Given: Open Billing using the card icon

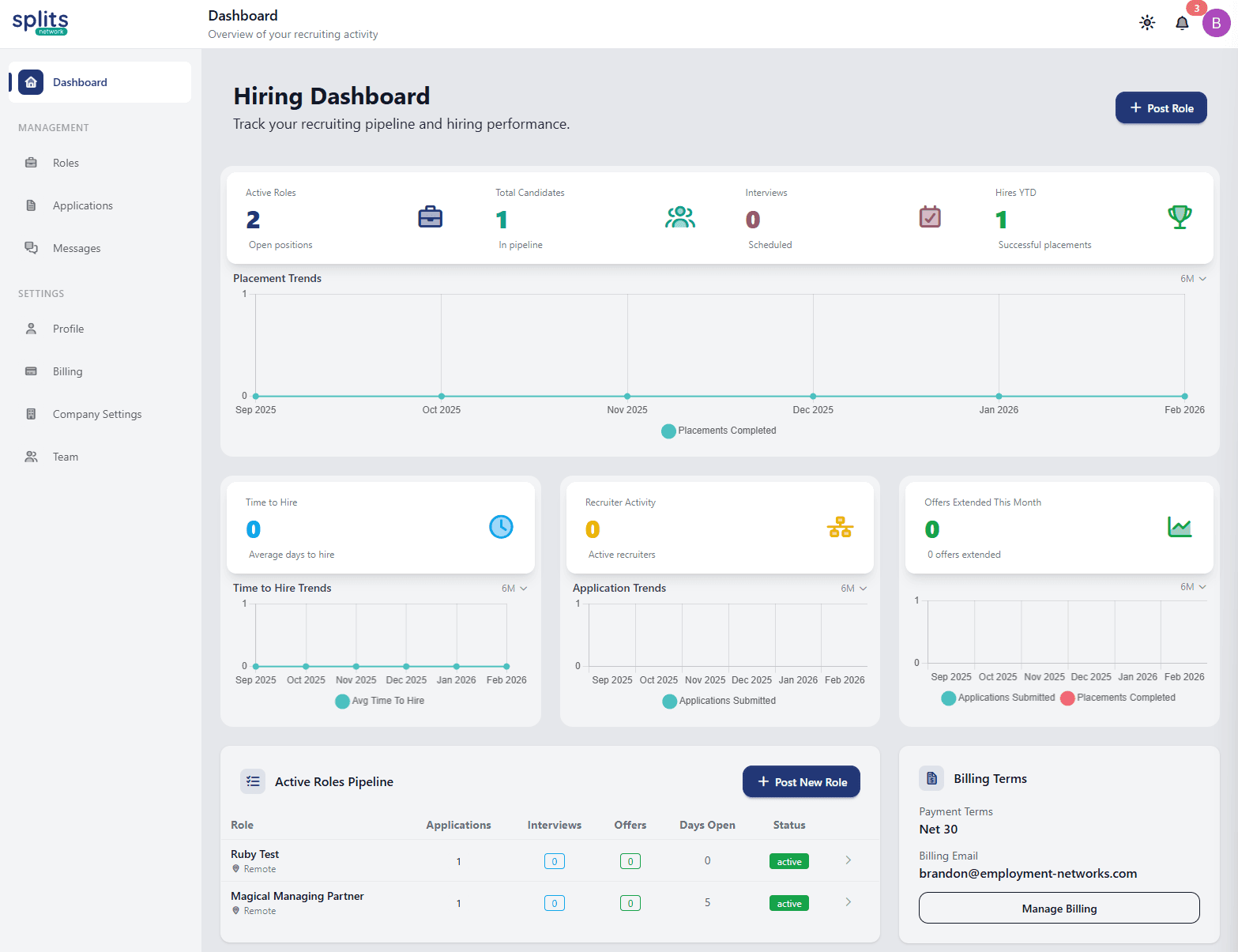Looking at the screenshot, I should (32, 371).
